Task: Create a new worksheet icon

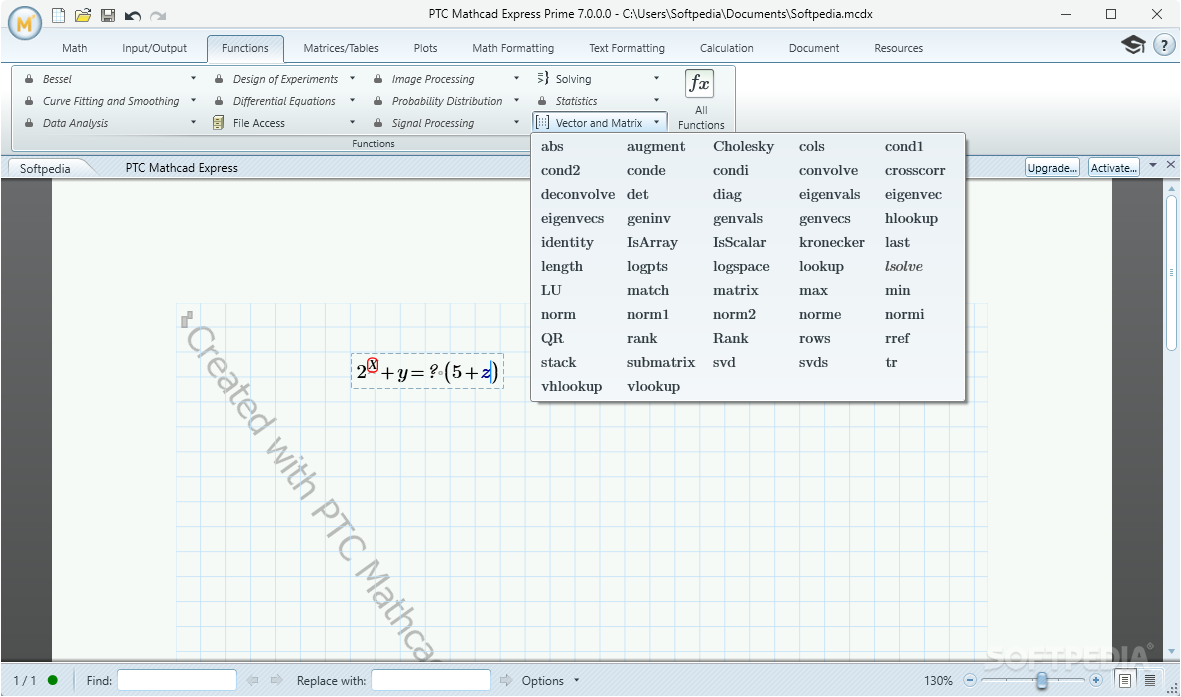Action: pos(58,15)
